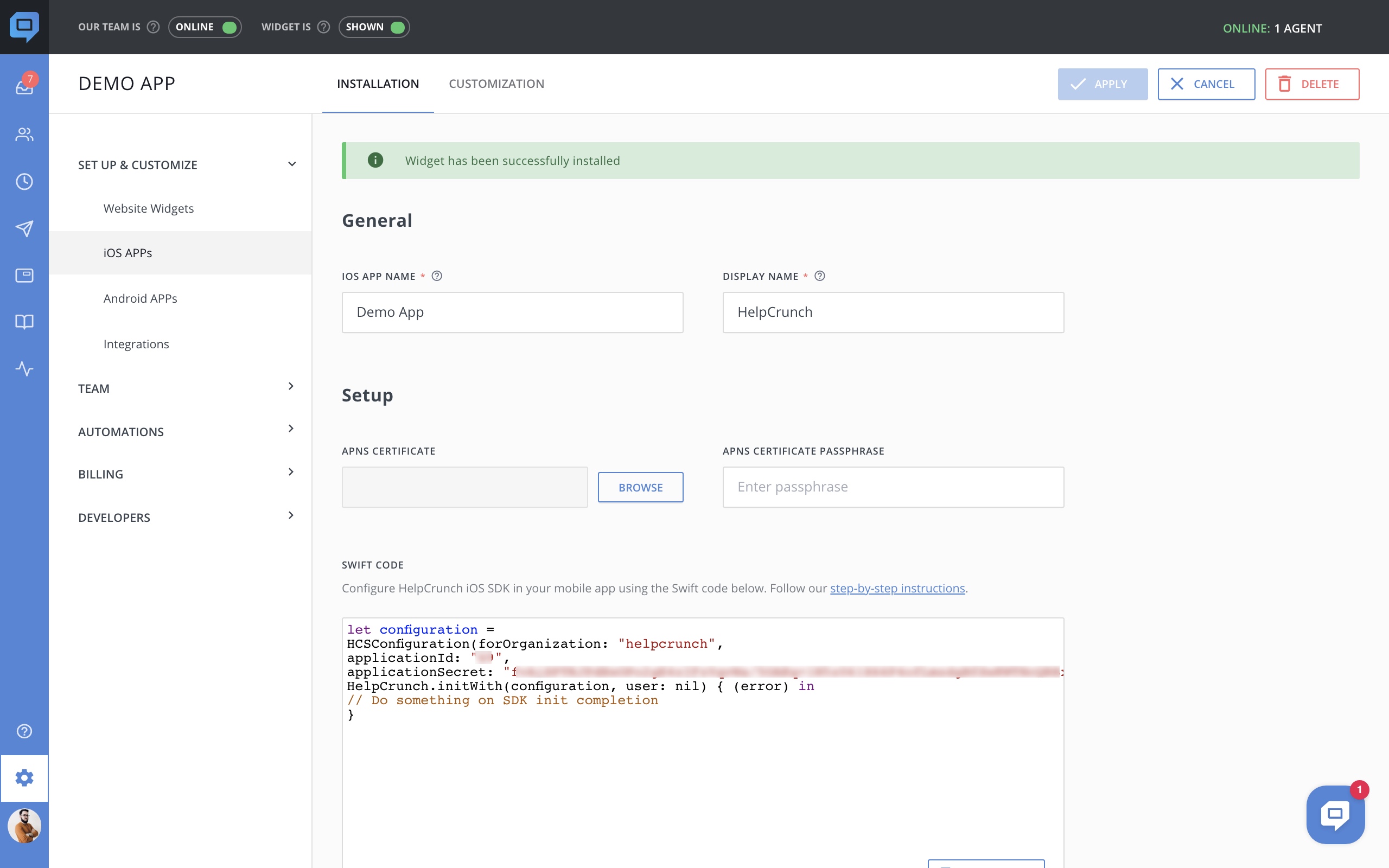Switch to the CUSTOMIZATION tab
The height and width of the screenshot is (868, 1389).
[x=496, y=84]
